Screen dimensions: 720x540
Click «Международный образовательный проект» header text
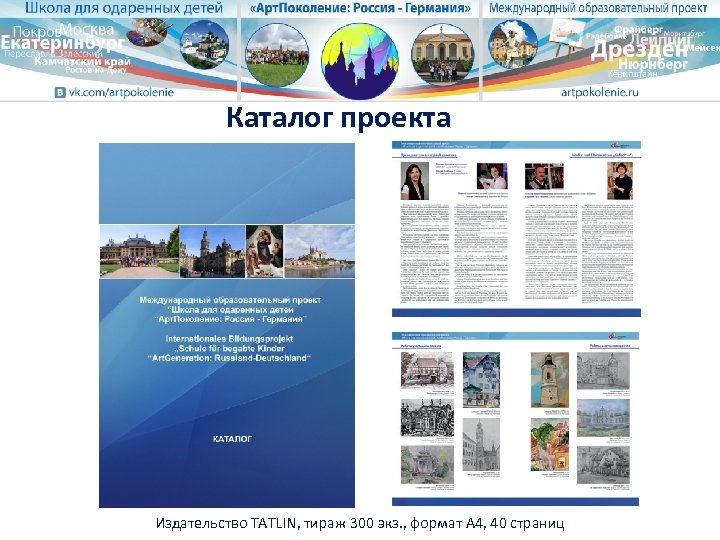pos(598,8)
